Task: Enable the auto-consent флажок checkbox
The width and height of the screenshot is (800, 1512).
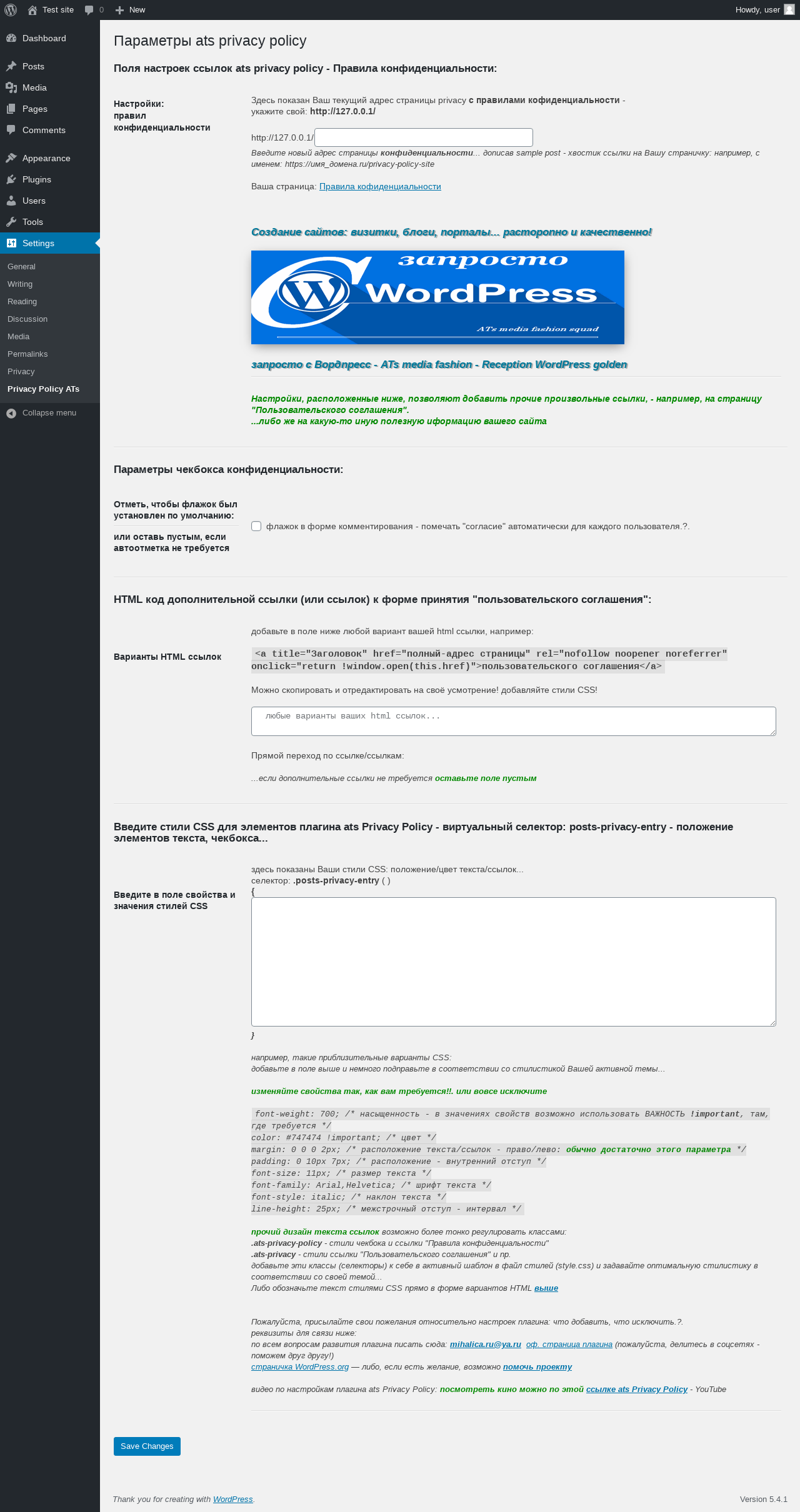Action: pos(256,526)
